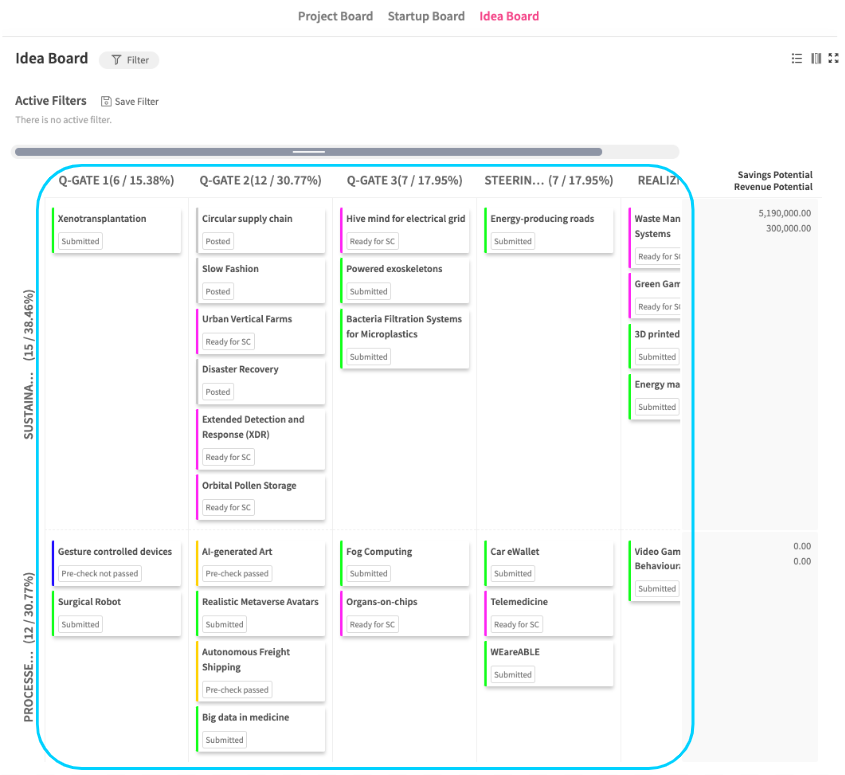The image size is (845, 775).
Task: Select the Idea Board tab
Action: pos(509,16)
